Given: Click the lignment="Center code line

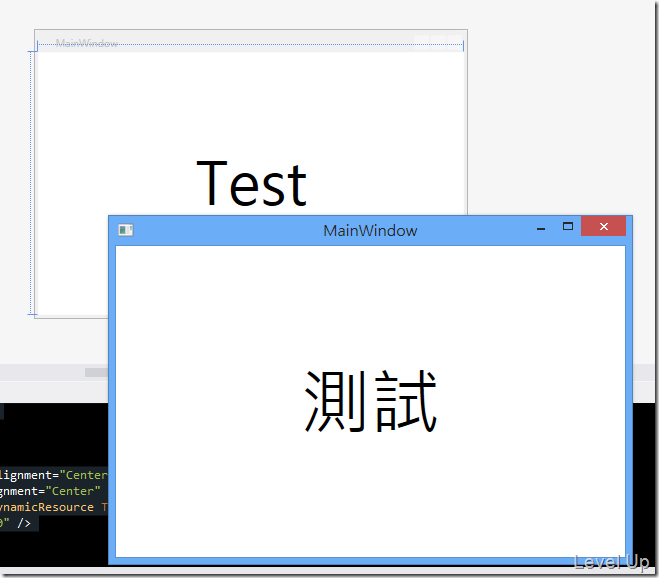Looking at the screenshot, I should point(54,475).
